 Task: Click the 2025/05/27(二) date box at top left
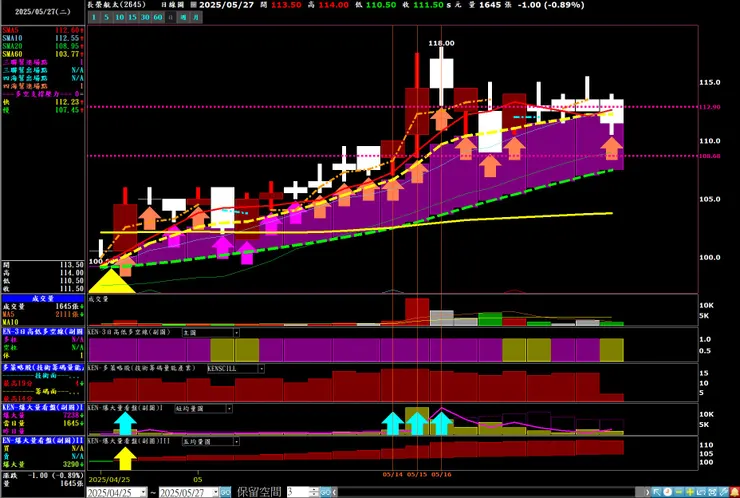click(43, 12)
